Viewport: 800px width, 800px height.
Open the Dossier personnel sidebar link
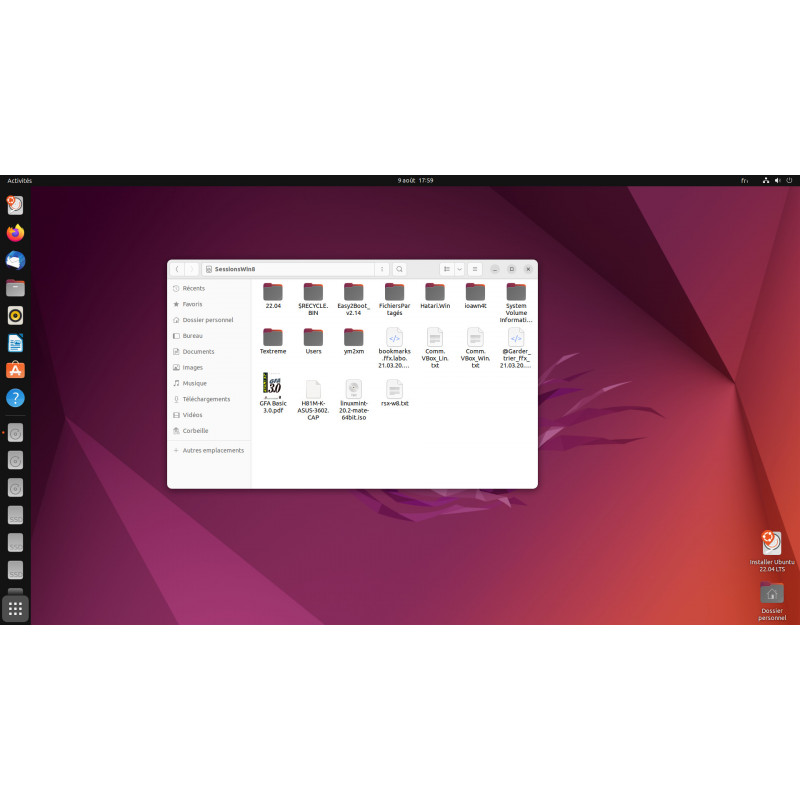207,320
